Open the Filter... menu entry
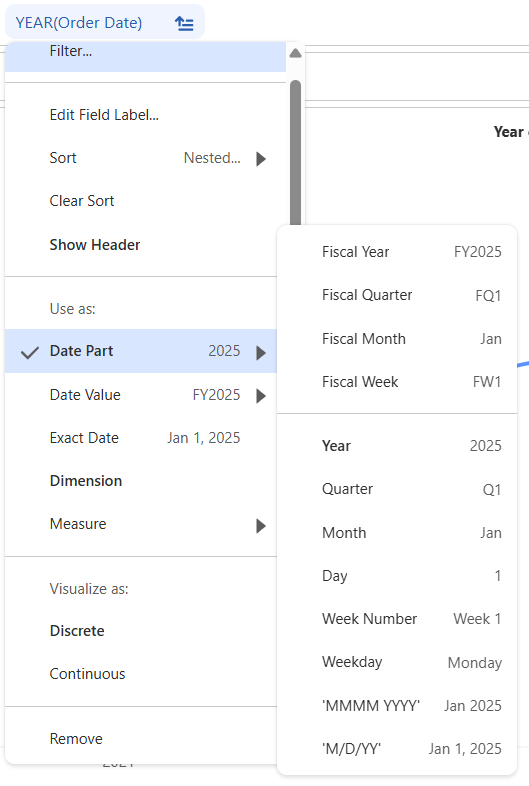529x786 pixels. click(145, 52)
